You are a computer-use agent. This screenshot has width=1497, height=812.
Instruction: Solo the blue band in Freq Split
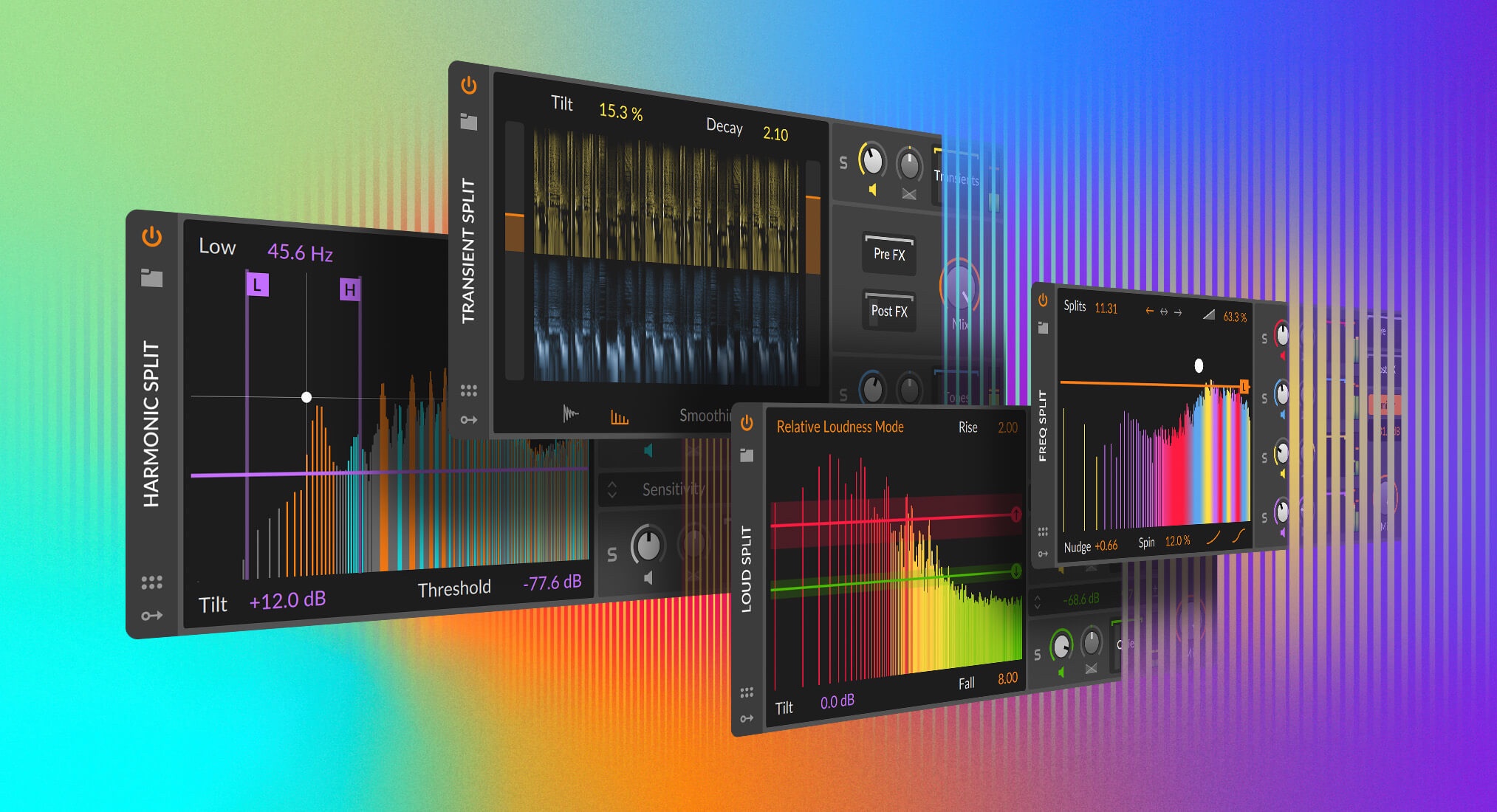coord(1264,397)
